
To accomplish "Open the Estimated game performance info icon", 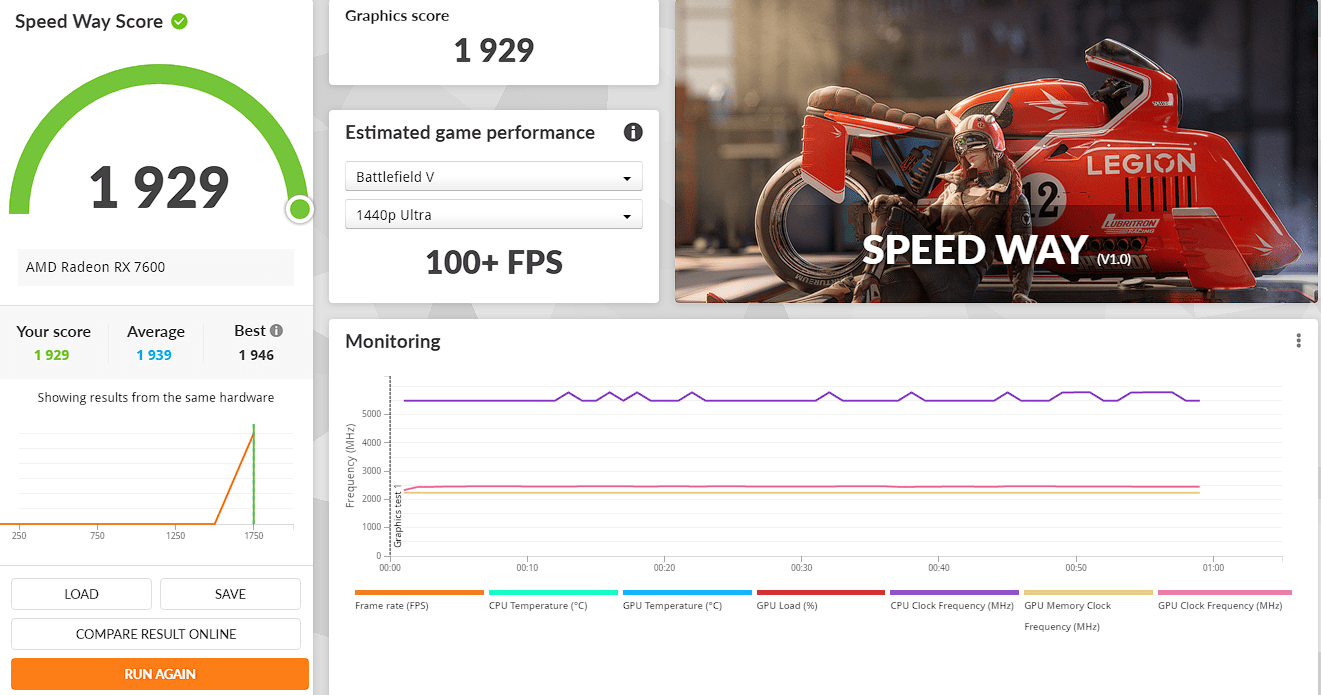I will click(633, 133).
